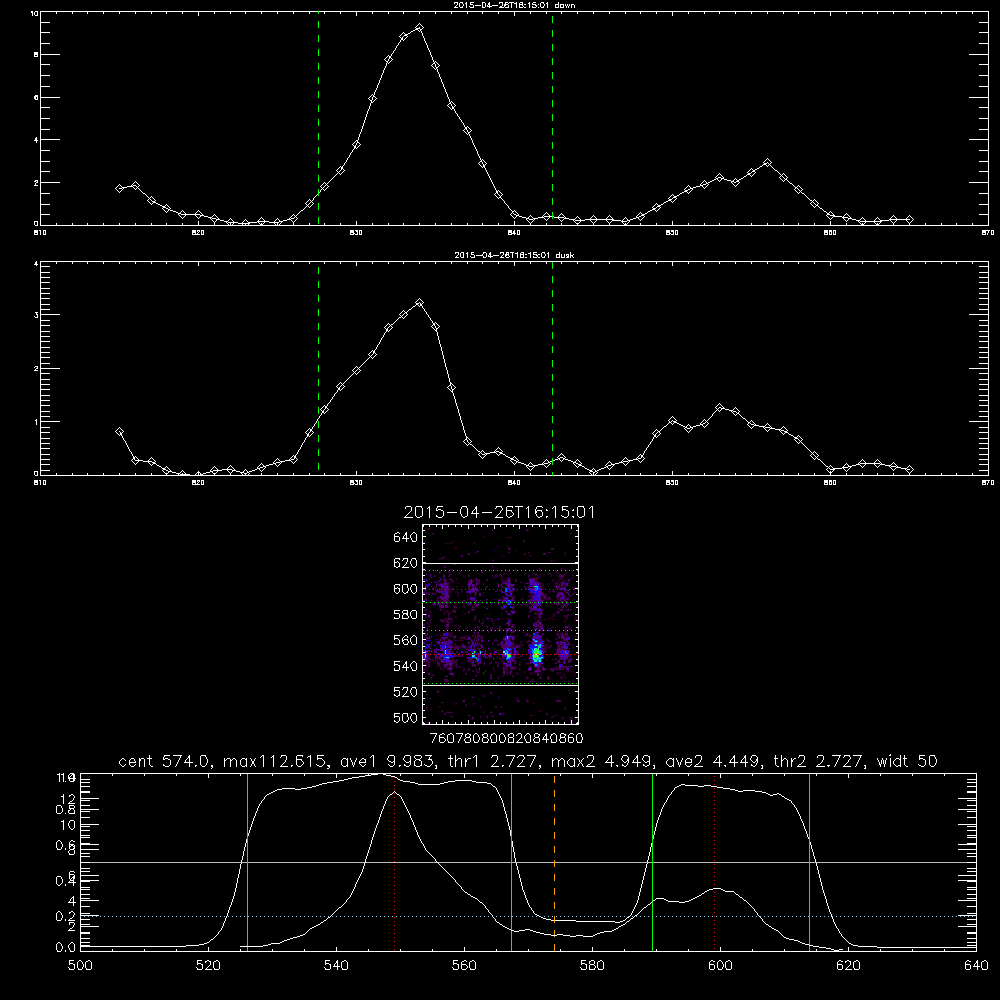Click the left green dashed line in the dusk plot

pos(318,369)
